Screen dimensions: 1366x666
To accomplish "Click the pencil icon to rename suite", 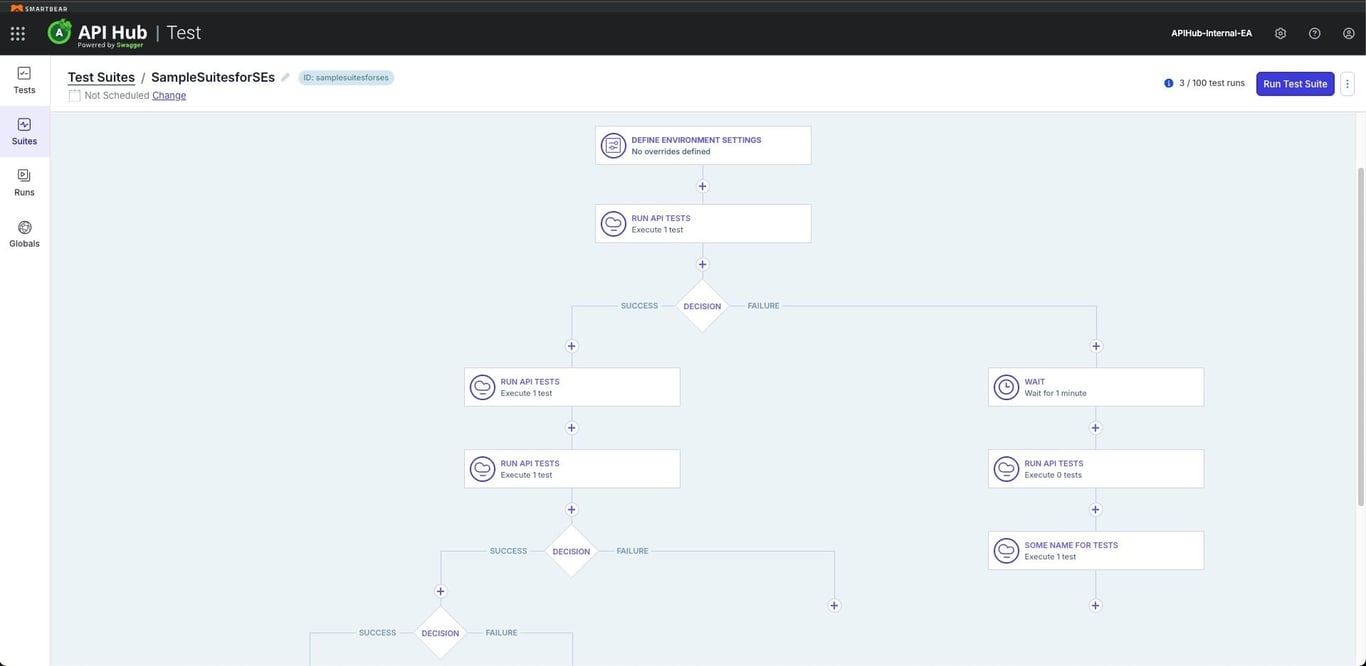I will [285, 77].
